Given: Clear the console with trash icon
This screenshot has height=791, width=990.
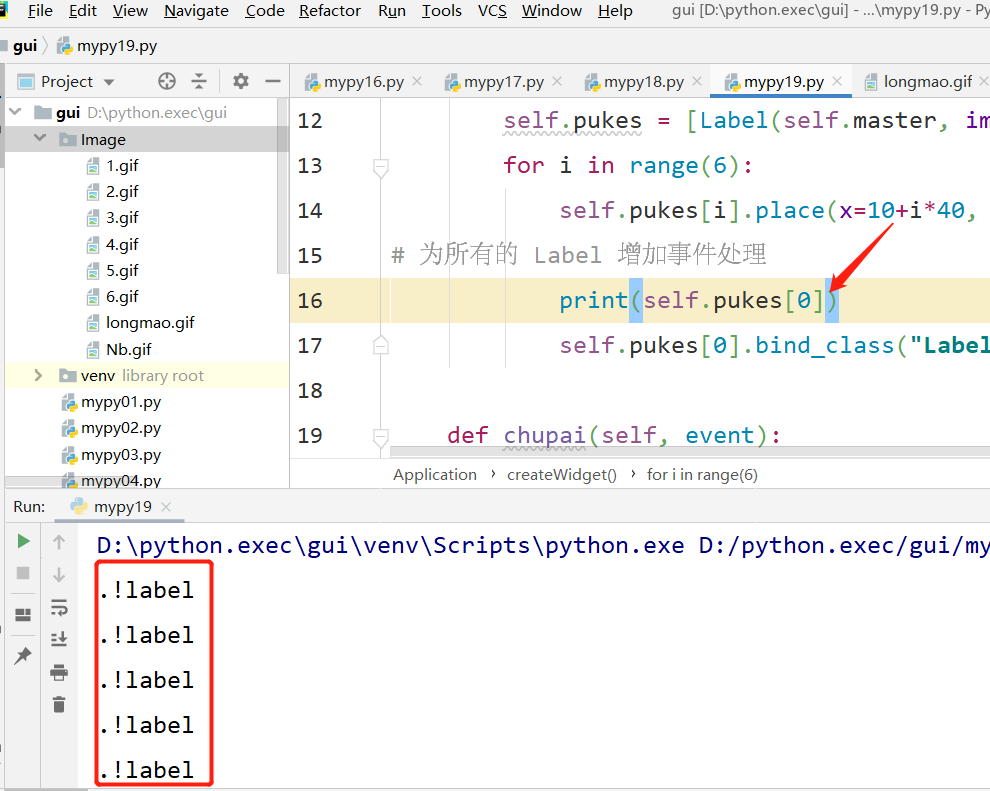Looking at the screenshot, I should tap(59, 704).
